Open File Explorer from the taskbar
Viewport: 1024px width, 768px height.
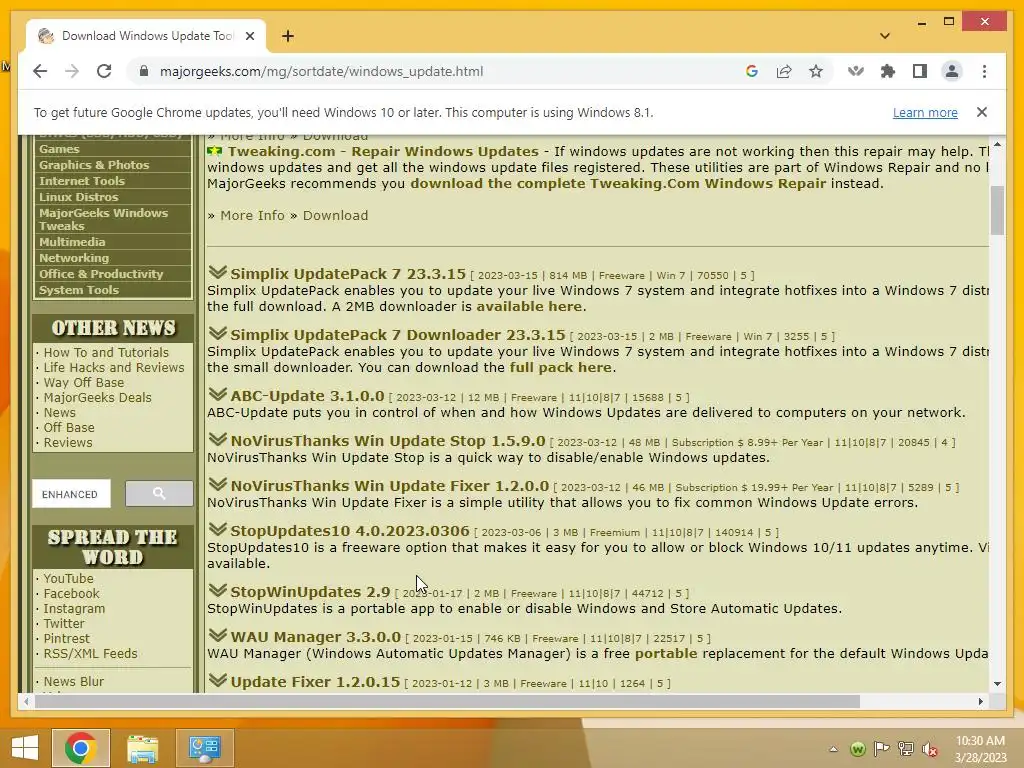(x=142, y=747)
